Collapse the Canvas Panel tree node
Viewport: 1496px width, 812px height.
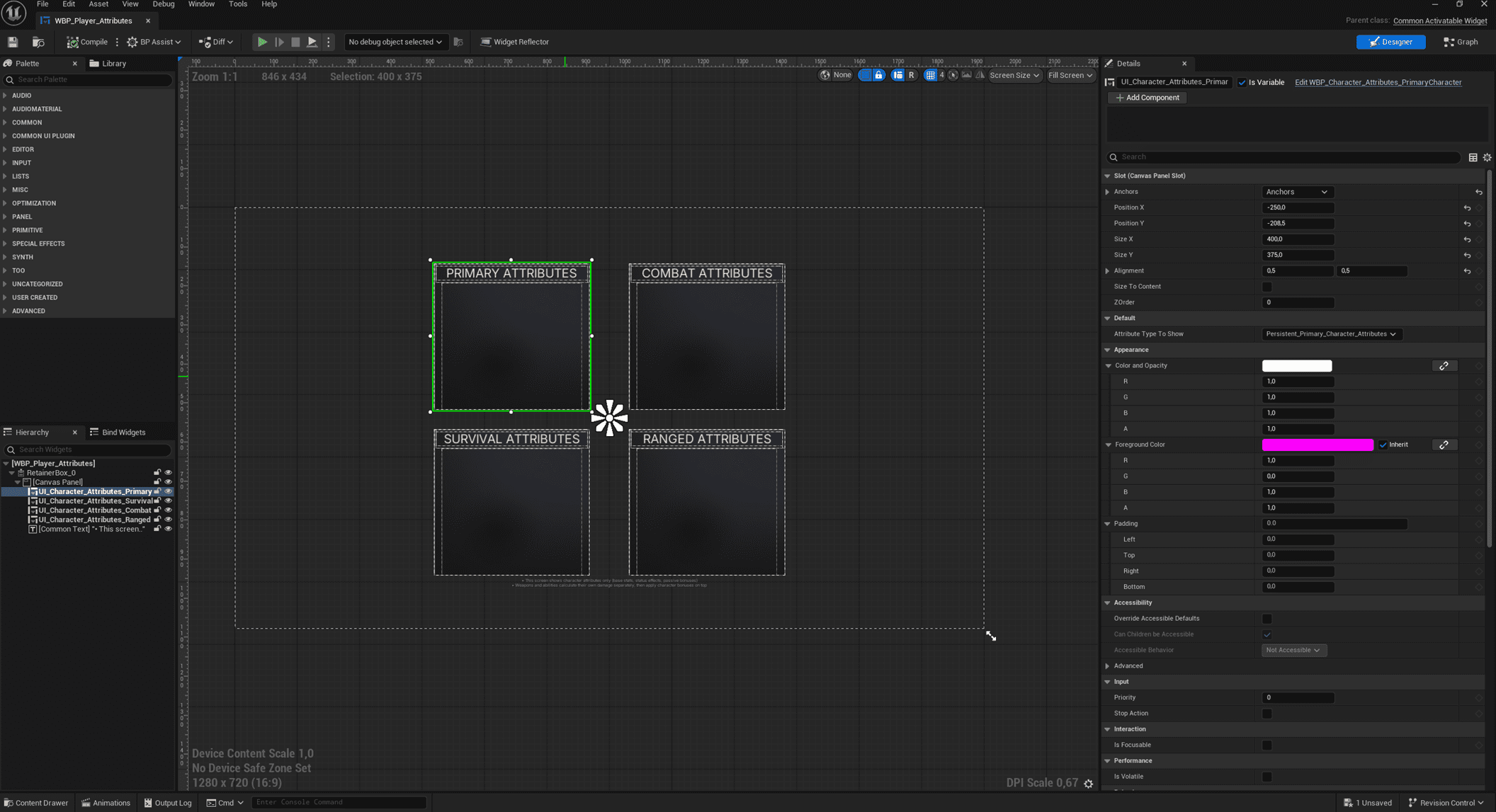18,482
